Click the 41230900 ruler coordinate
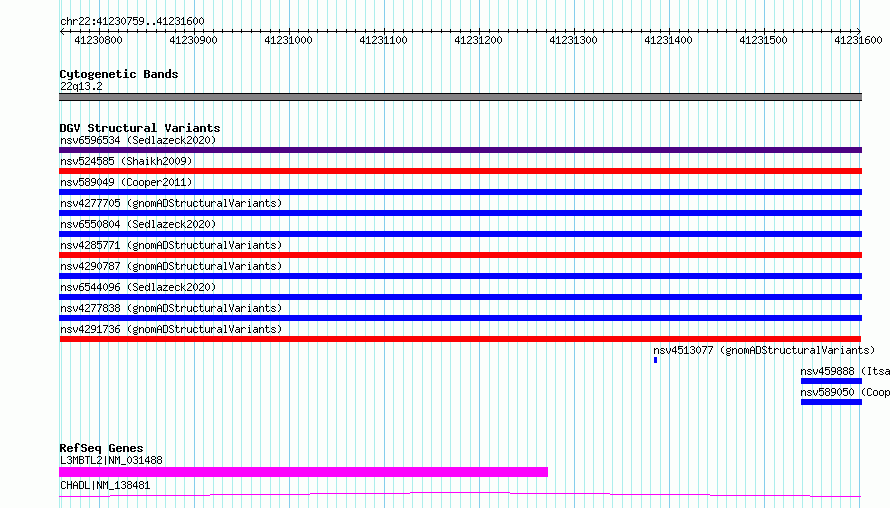Screen dimensions: 890x508 (x=194, y=40)
